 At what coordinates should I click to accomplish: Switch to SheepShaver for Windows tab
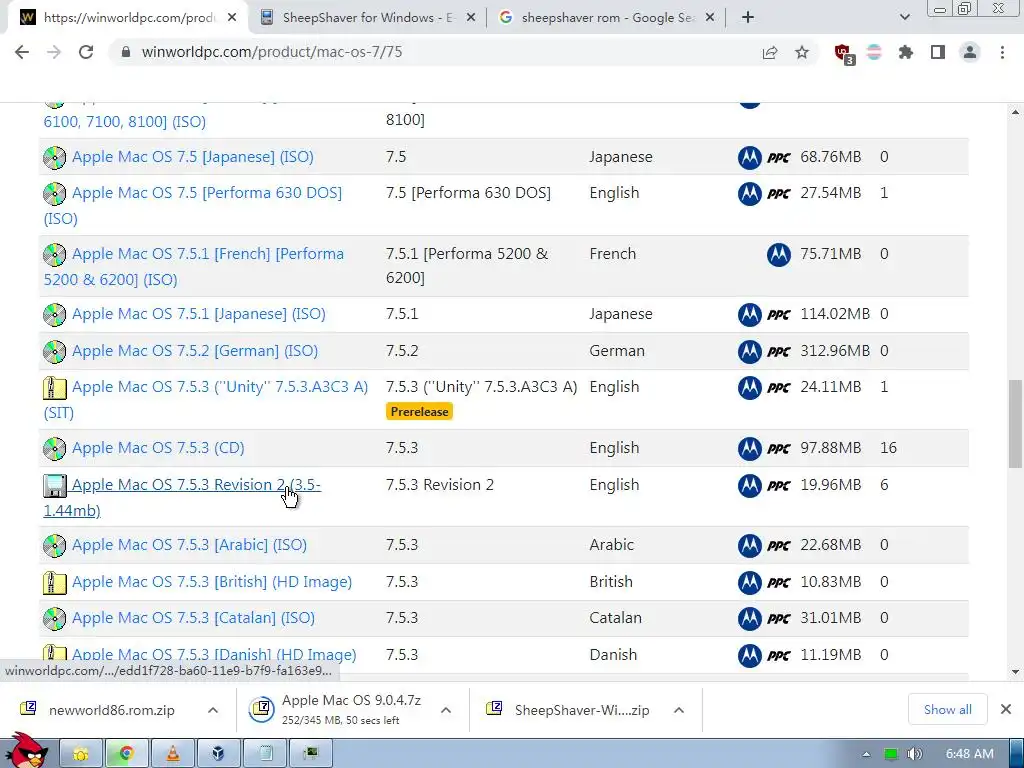coord(368,18)
